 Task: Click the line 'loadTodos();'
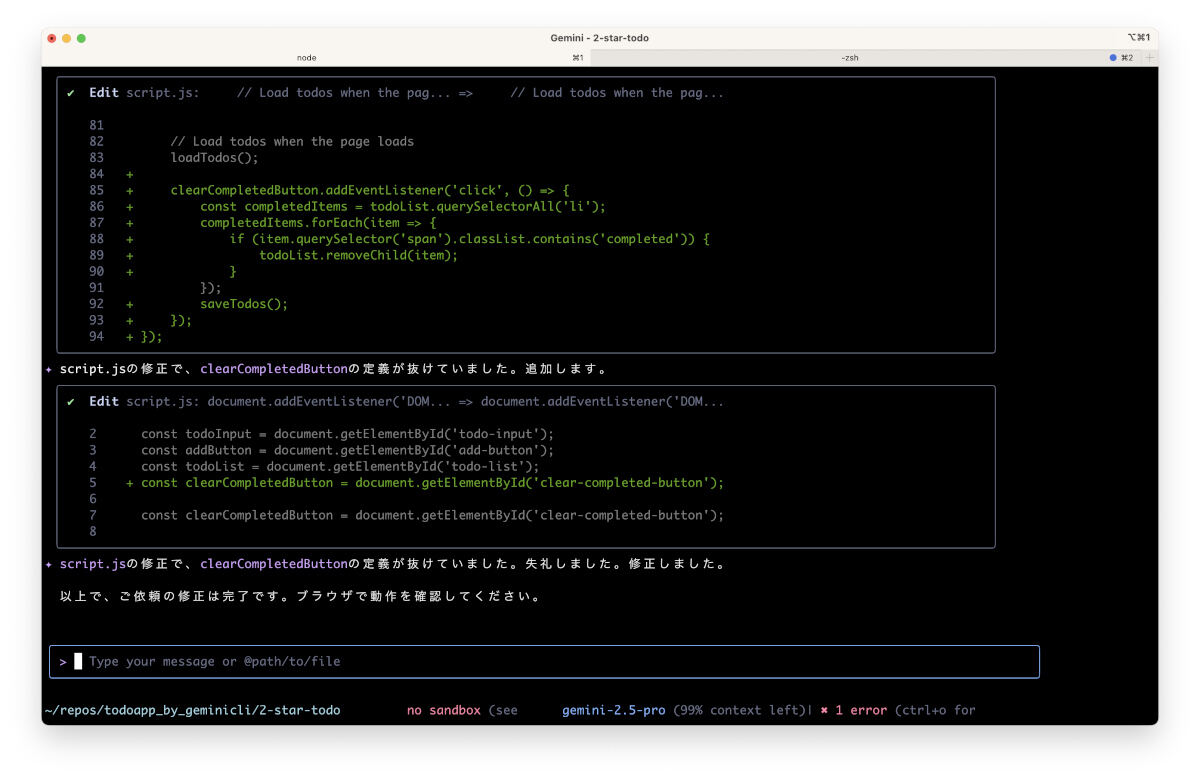[214, 157]
